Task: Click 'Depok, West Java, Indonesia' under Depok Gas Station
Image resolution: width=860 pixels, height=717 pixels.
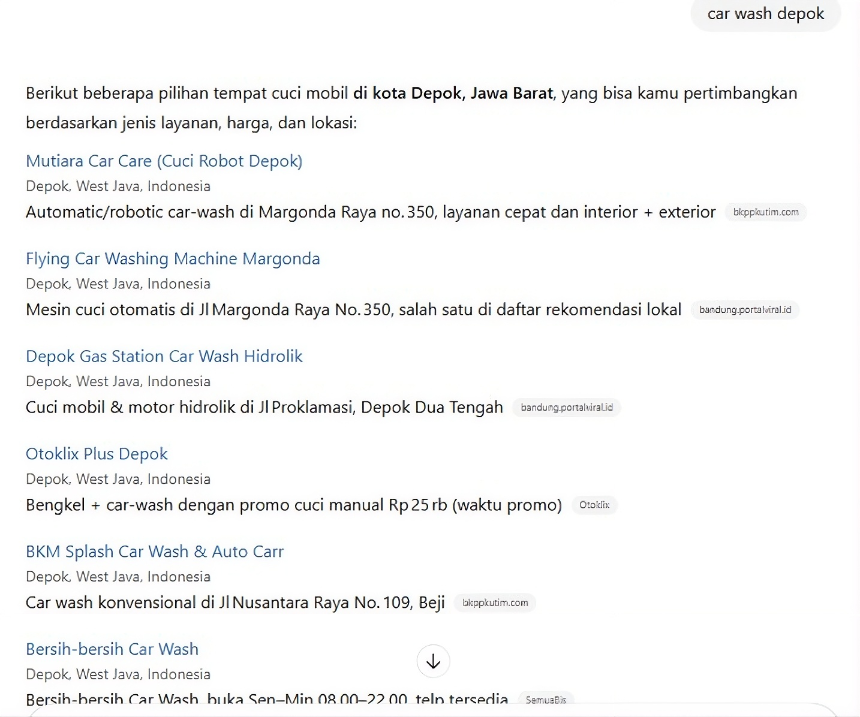Action: point(118,382)
